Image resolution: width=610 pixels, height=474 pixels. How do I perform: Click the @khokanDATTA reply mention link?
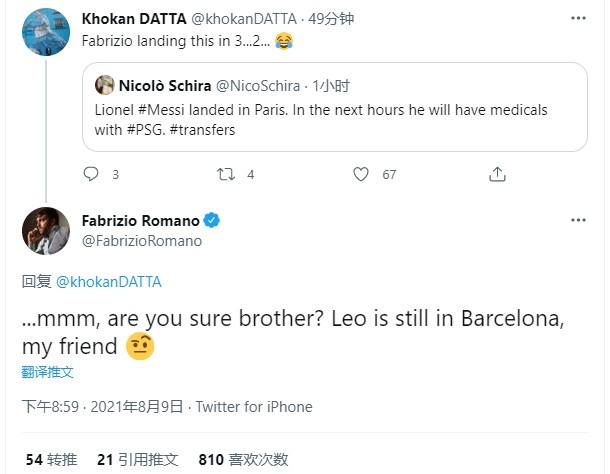coord(109,282)
